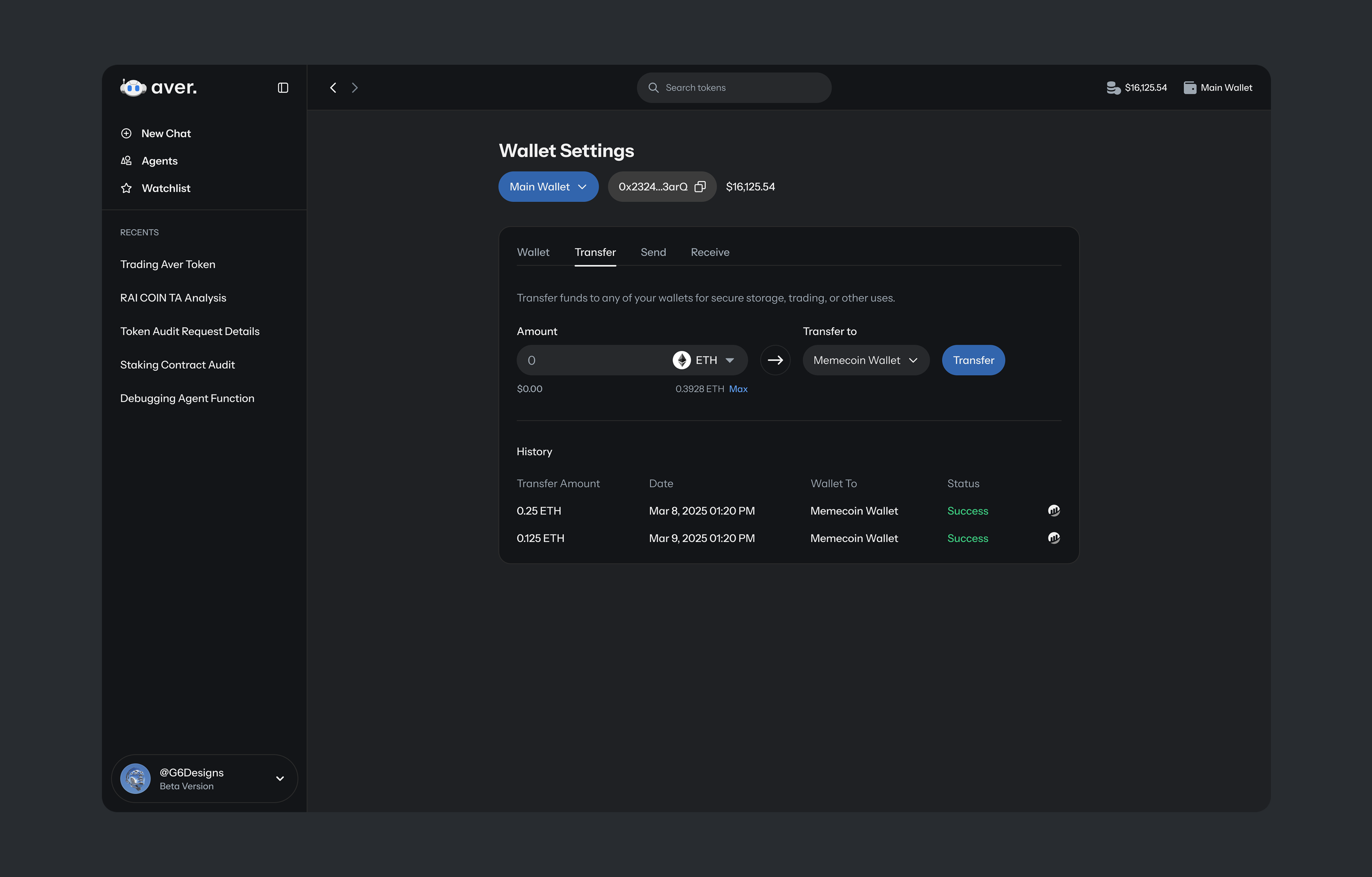This screenshot has height=877, width=1372.
Task: Click the Agents icon in sidebar
Action: (x=126, y=161)
